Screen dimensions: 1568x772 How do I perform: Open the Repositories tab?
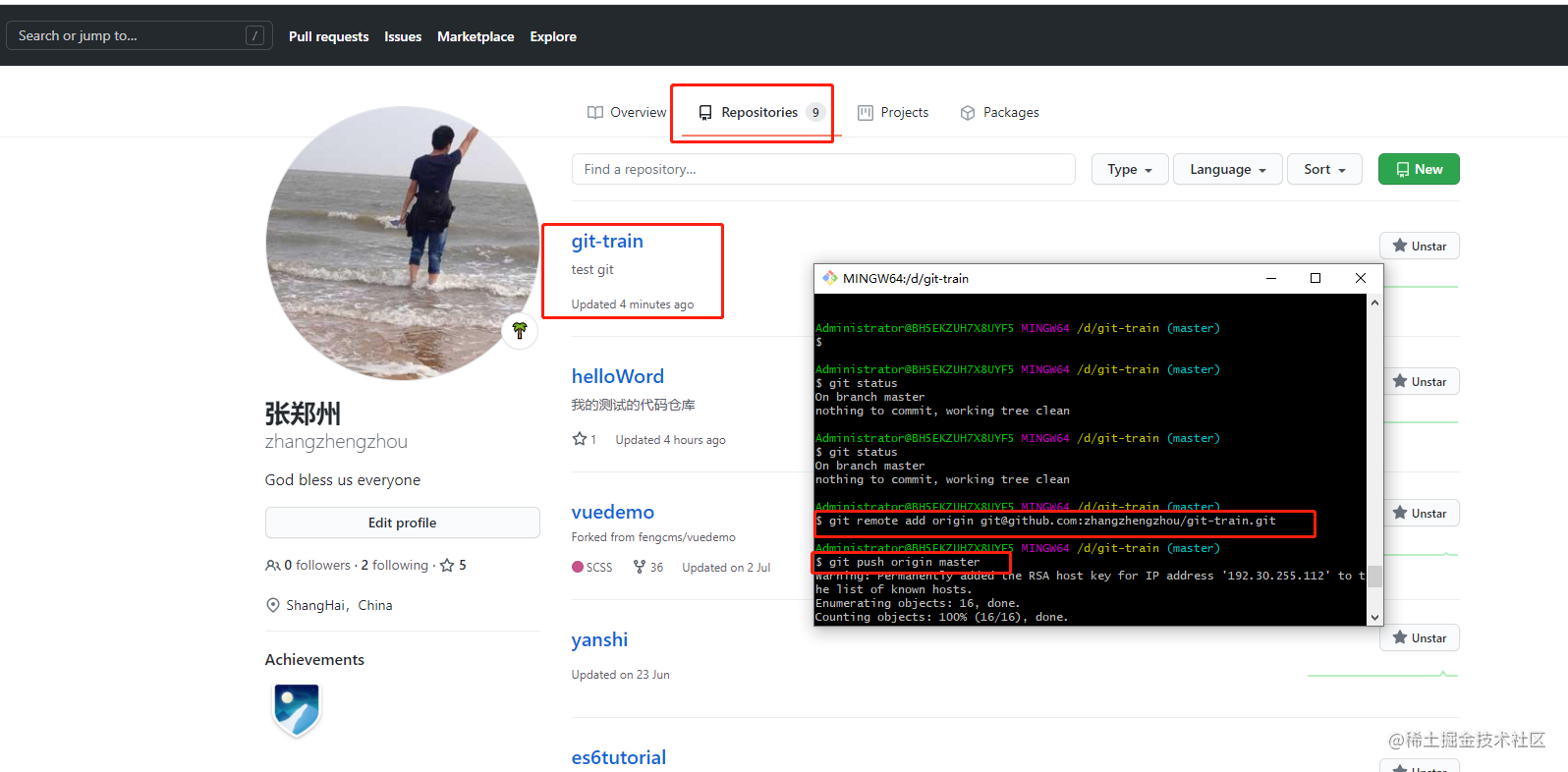click(x=761, y=113)
